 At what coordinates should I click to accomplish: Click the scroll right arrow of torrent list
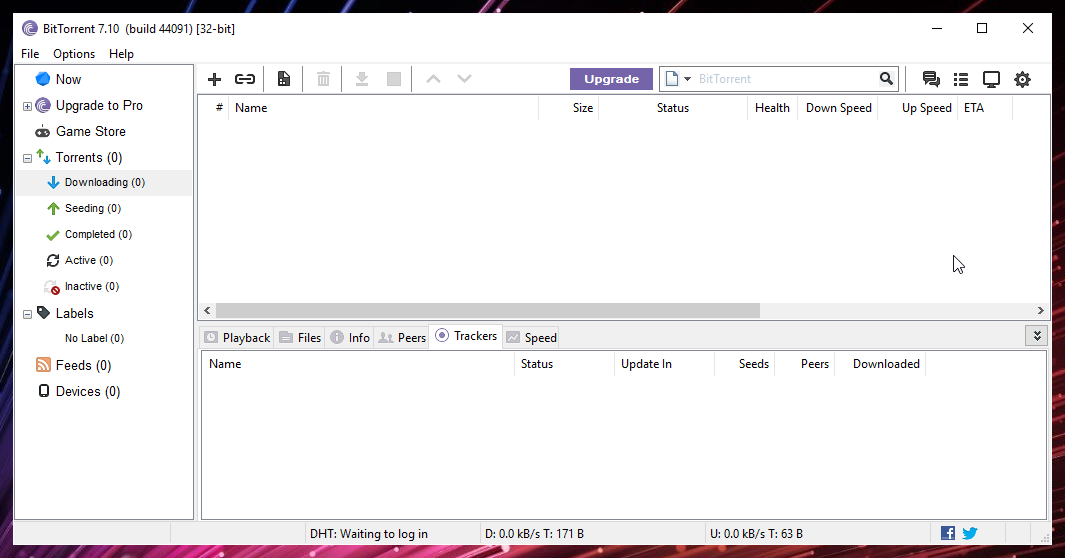[1041, 311]
